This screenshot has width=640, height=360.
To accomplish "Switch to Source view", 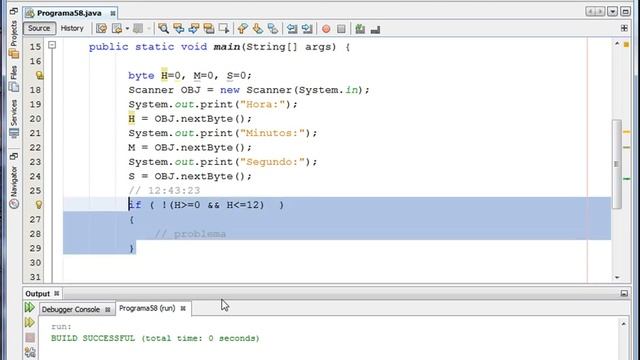I will click(x=39, y=28).
